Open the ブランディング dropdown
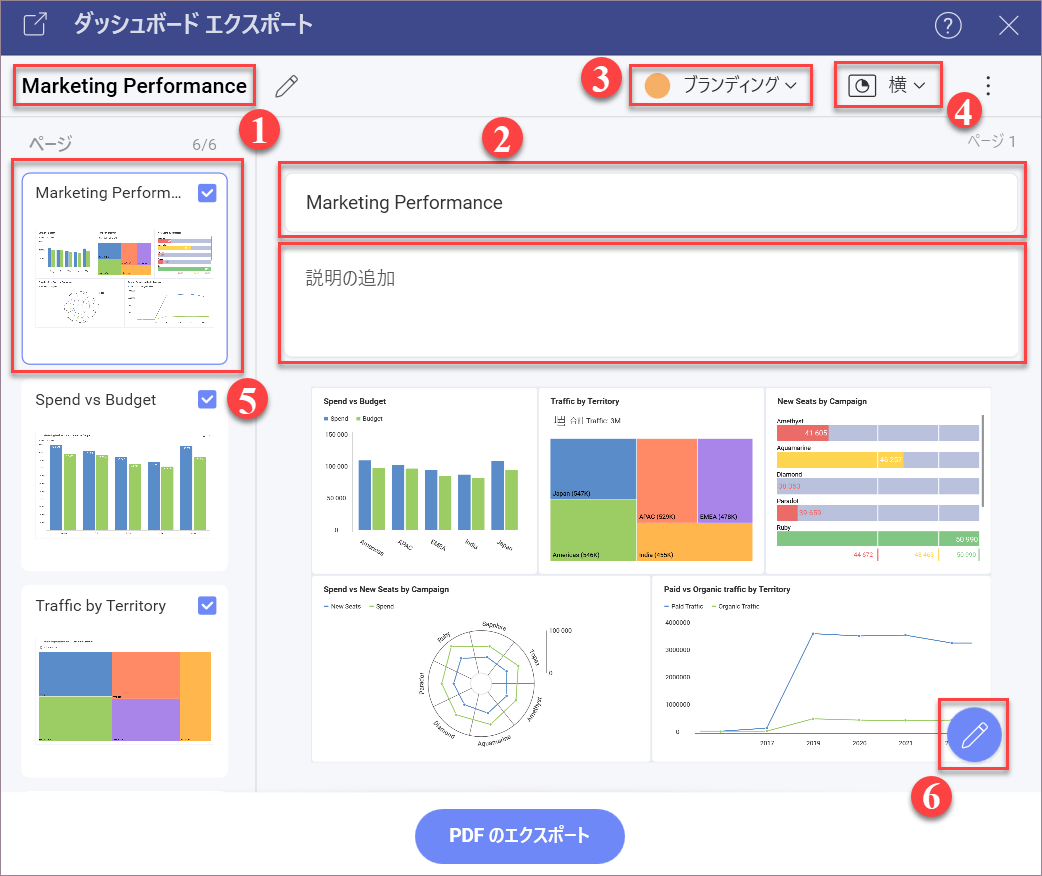 click(x=721, y=85)
